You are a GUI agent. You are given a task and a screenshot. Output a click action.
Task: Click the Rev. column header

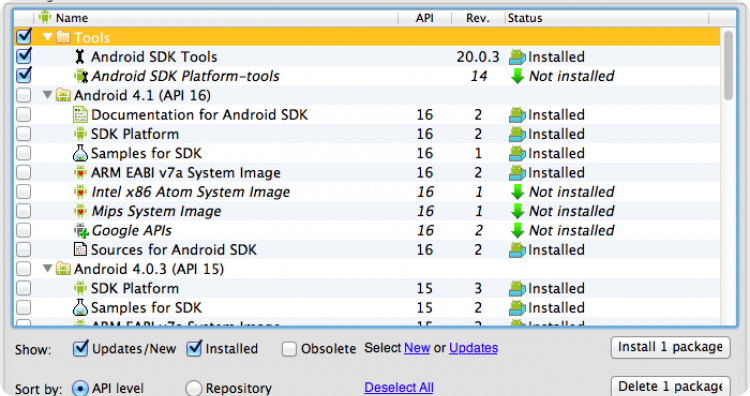coord(478,18)
